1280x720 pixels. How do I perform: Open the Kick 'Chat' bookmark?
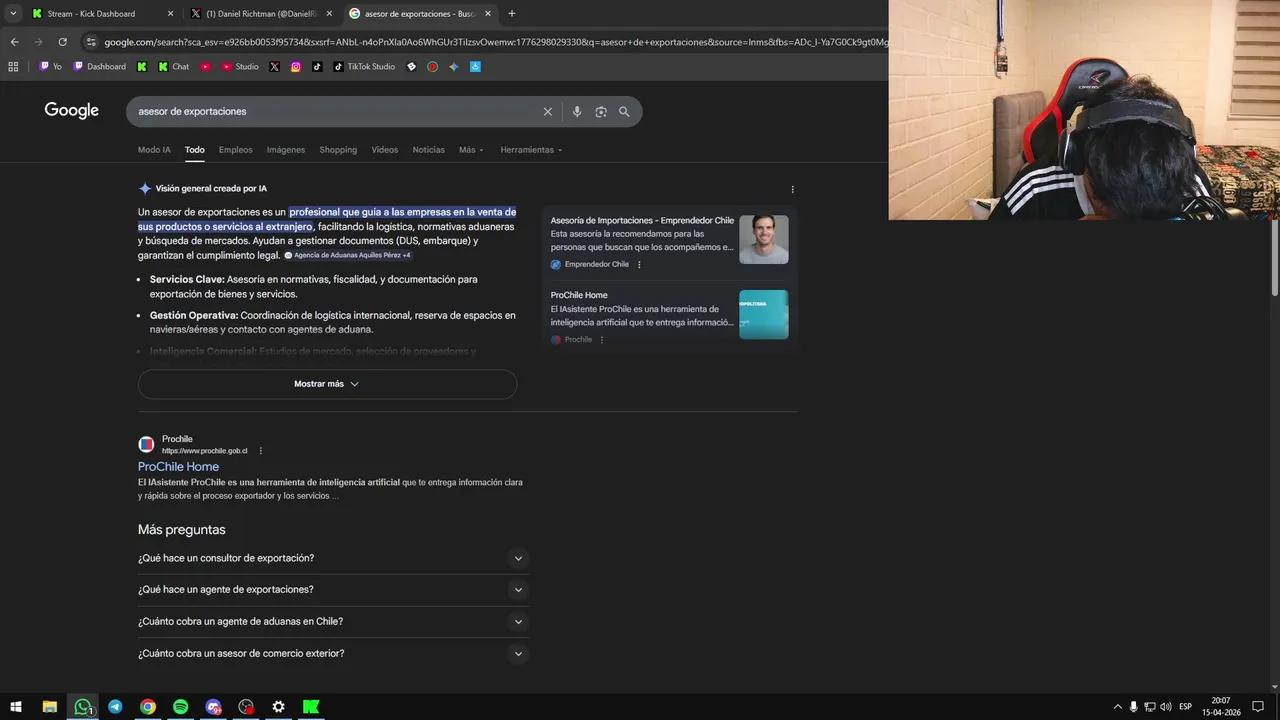(172, 67)
